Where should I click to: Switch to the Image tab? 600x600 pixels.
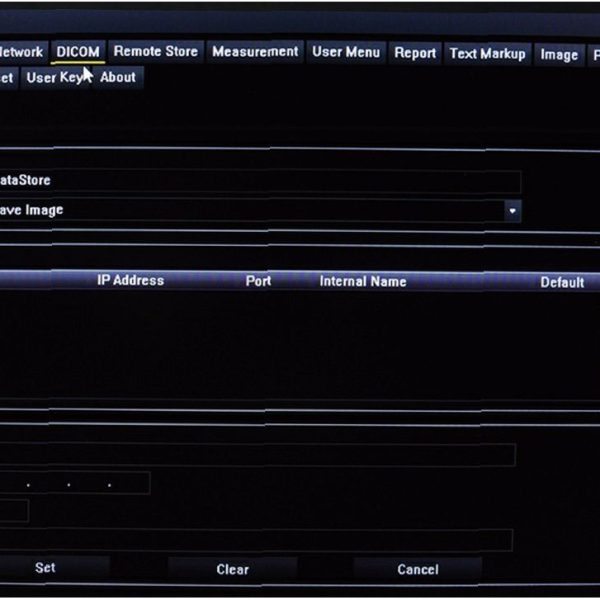(559, 55)
